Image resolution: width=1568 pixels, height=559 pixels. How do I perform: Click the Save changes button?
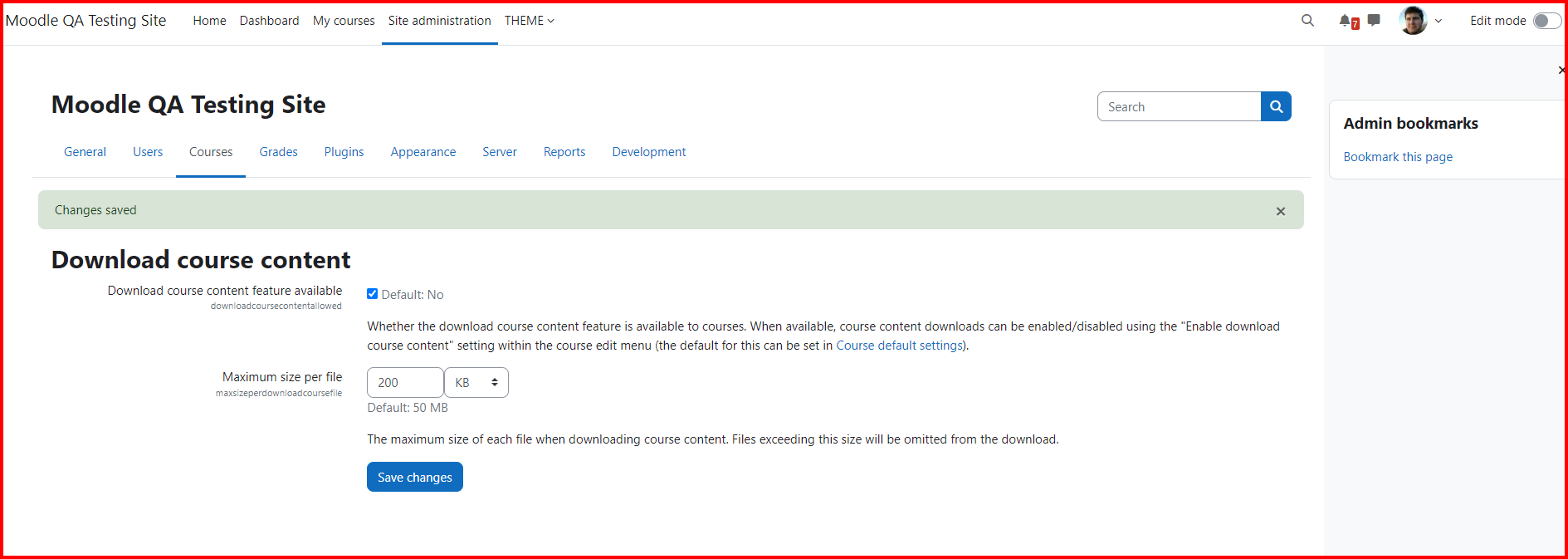[415, 477]
